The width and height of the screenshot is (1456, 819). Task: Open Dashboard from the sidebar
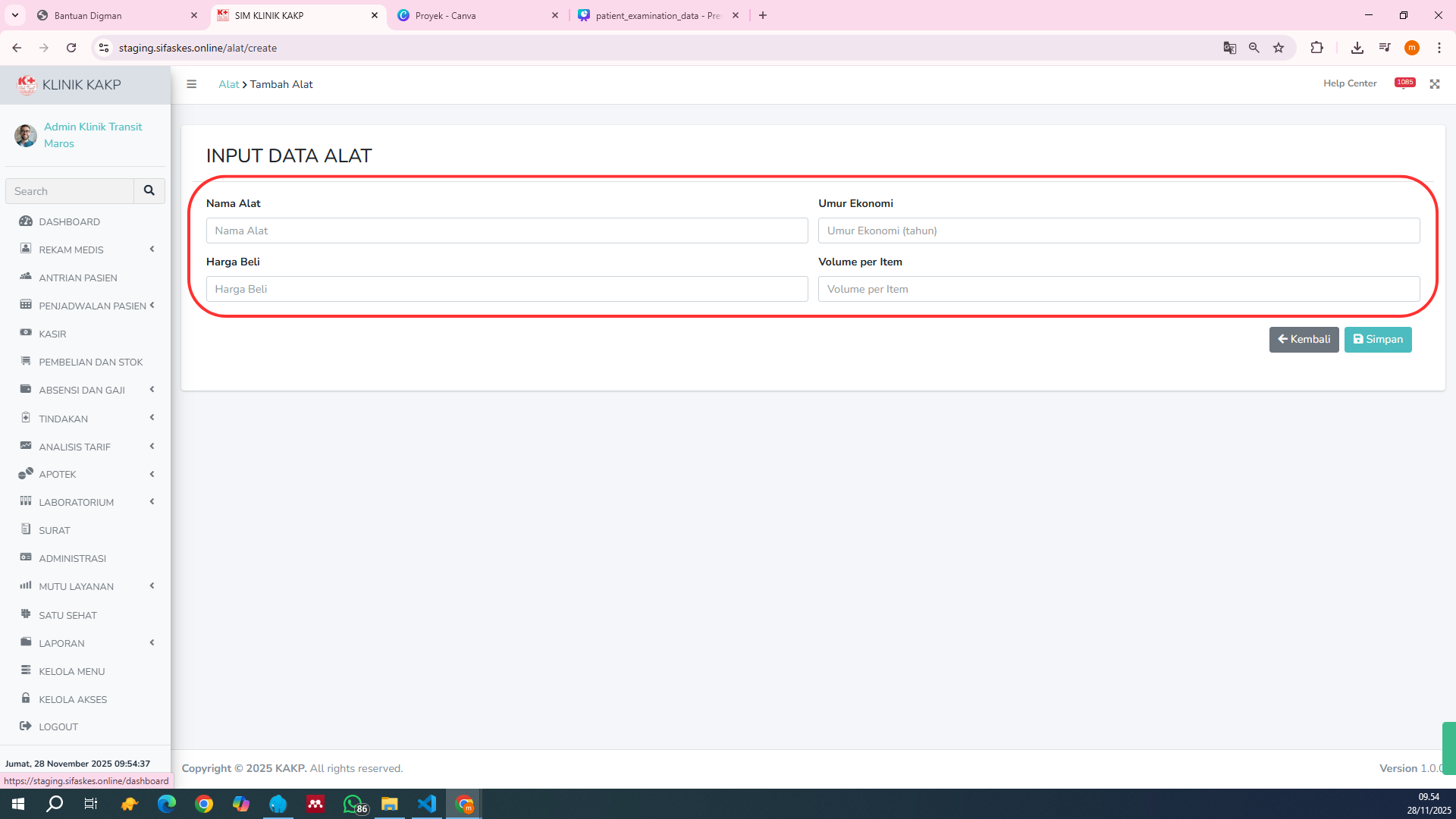point(69,221)
